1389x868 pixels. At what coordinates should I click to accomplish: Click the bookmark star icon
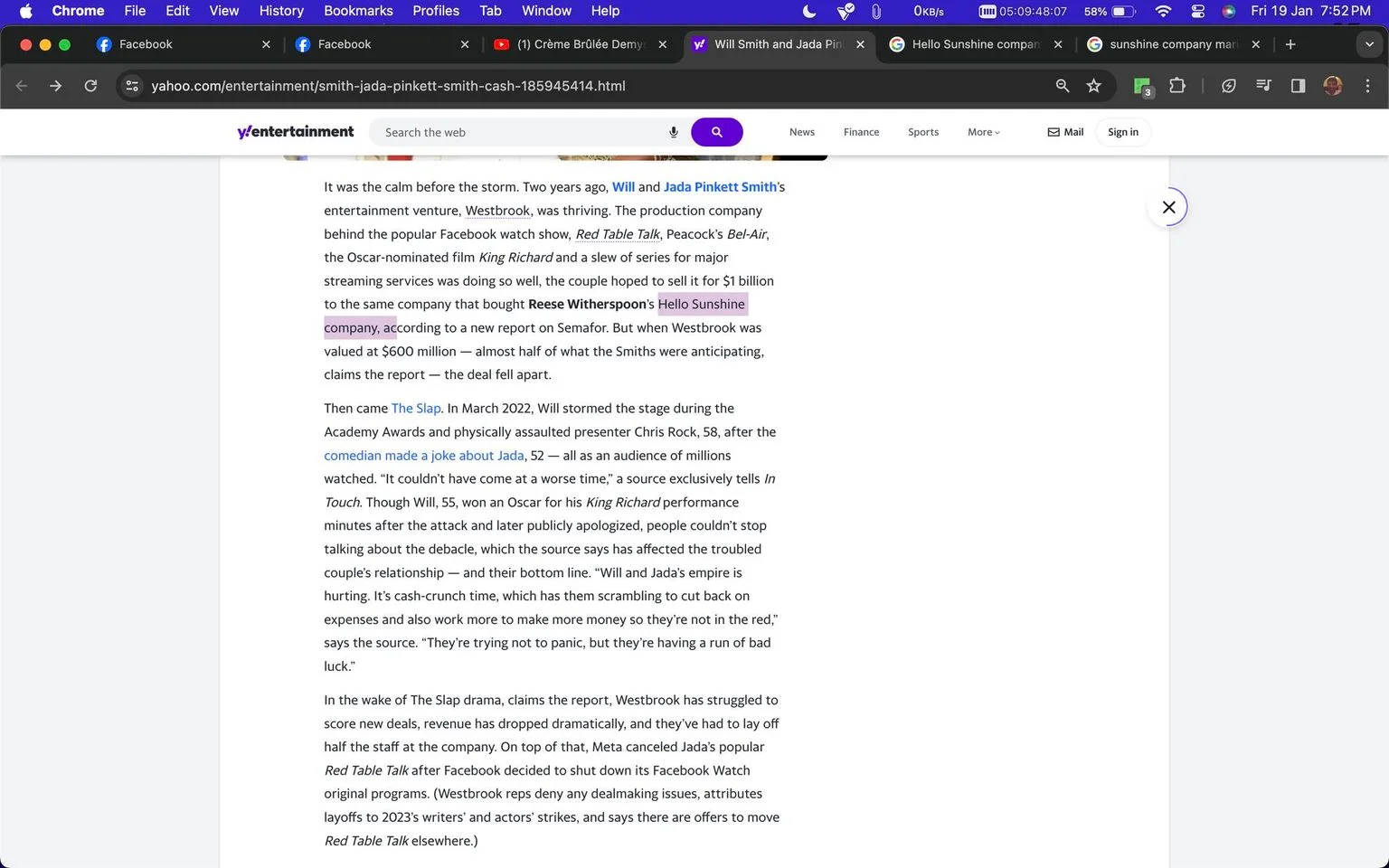coord(1094,86)
